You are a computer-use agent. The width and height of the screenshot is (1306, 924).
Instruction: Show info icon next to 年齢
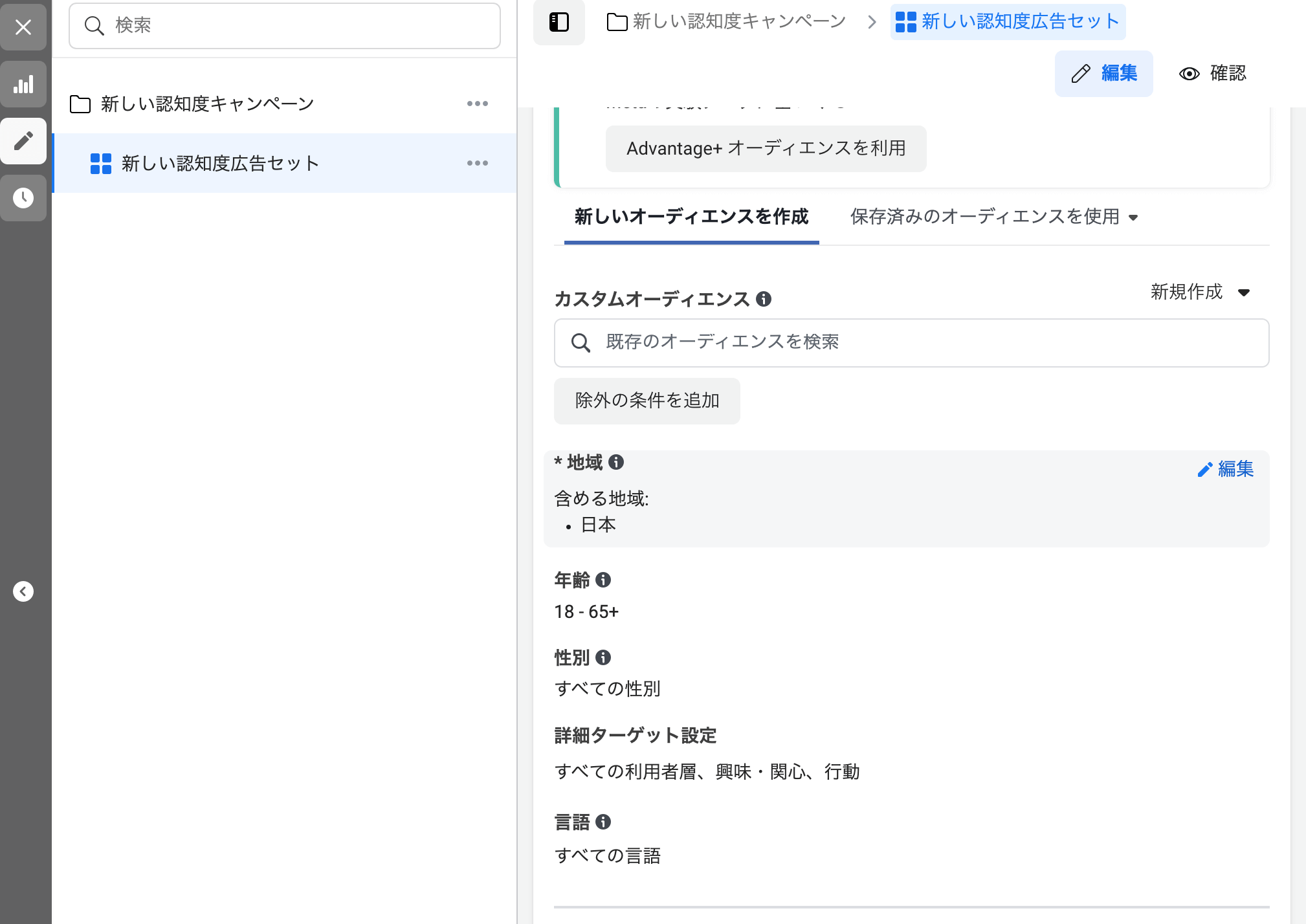click(603, 580)
